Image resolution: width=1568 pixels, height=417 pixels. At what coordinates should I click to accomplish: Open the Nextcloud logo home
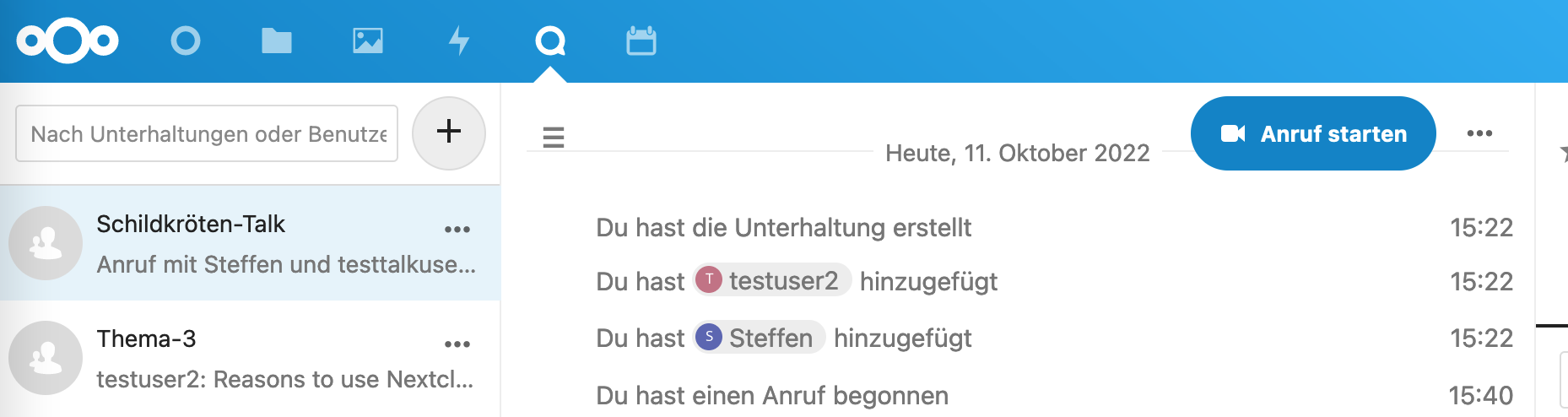(68, 41)
